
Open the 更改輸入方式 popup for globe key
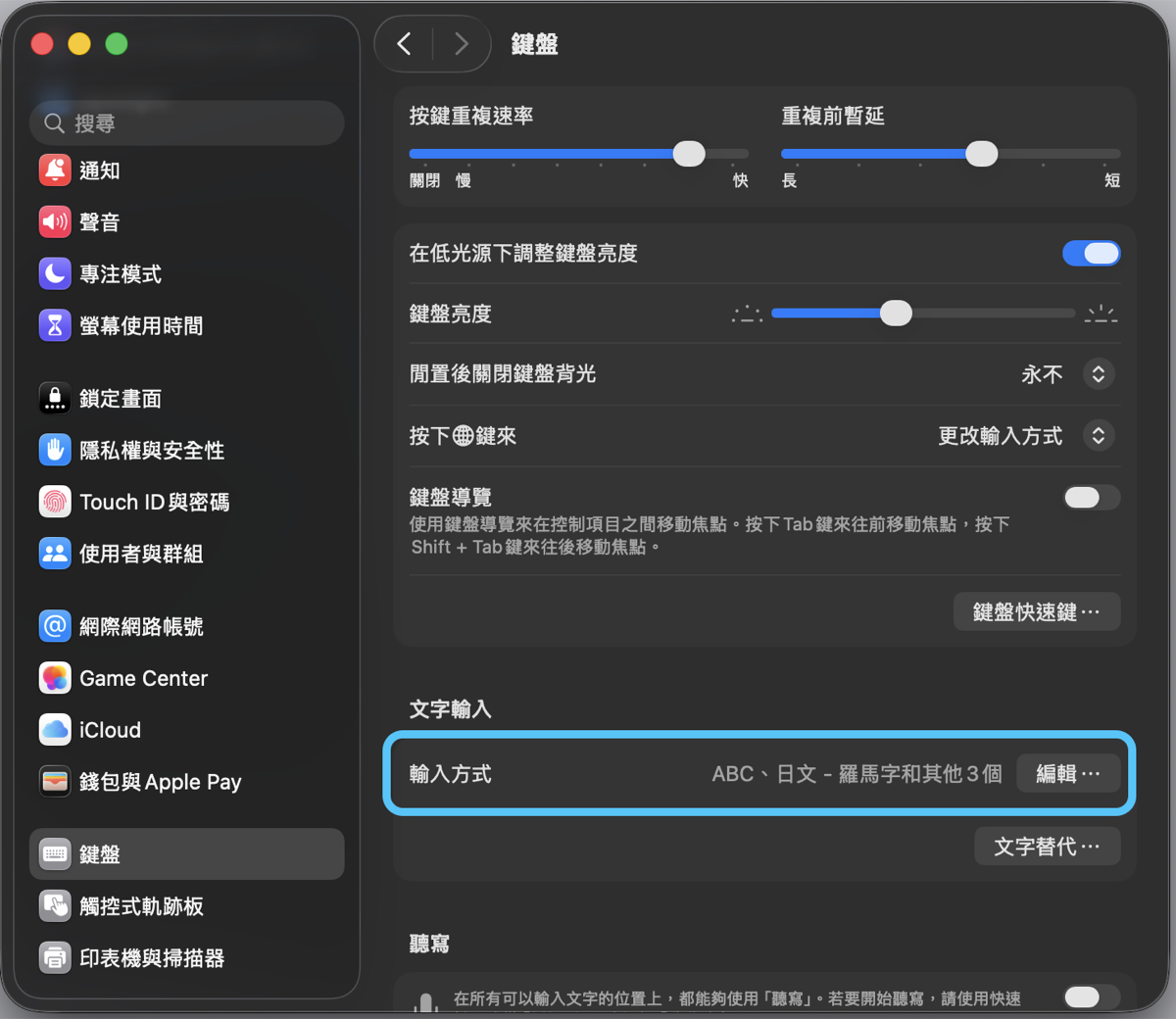[1099, 435]
